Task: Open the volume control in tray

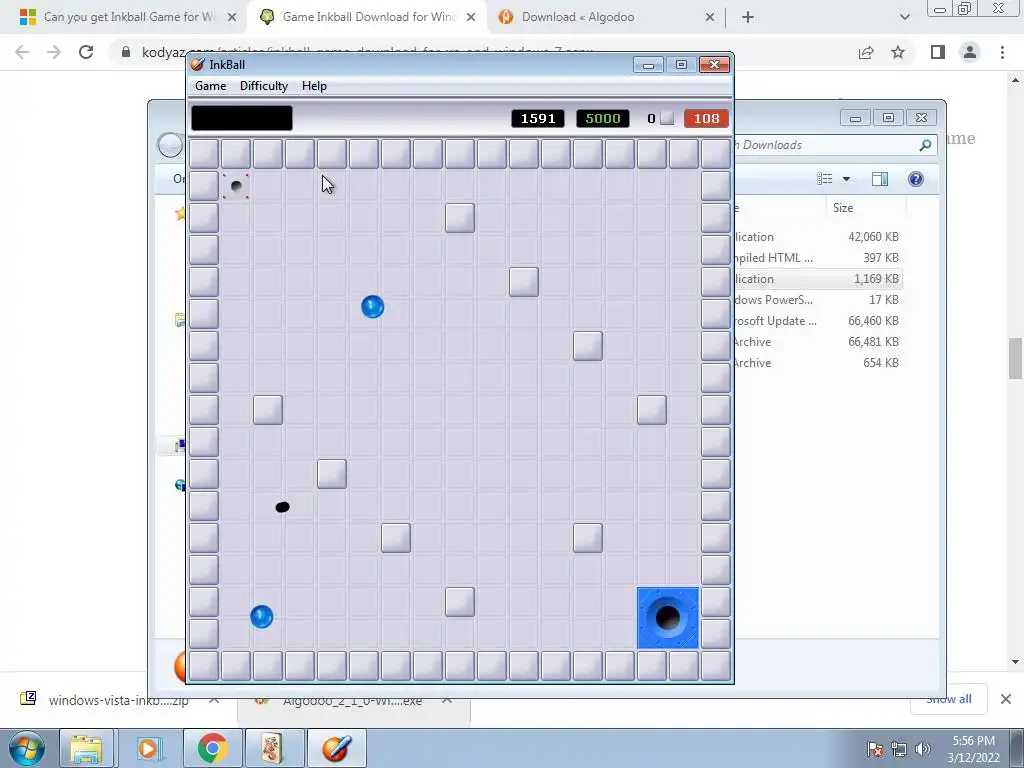Action: click(x=922, y=748)
